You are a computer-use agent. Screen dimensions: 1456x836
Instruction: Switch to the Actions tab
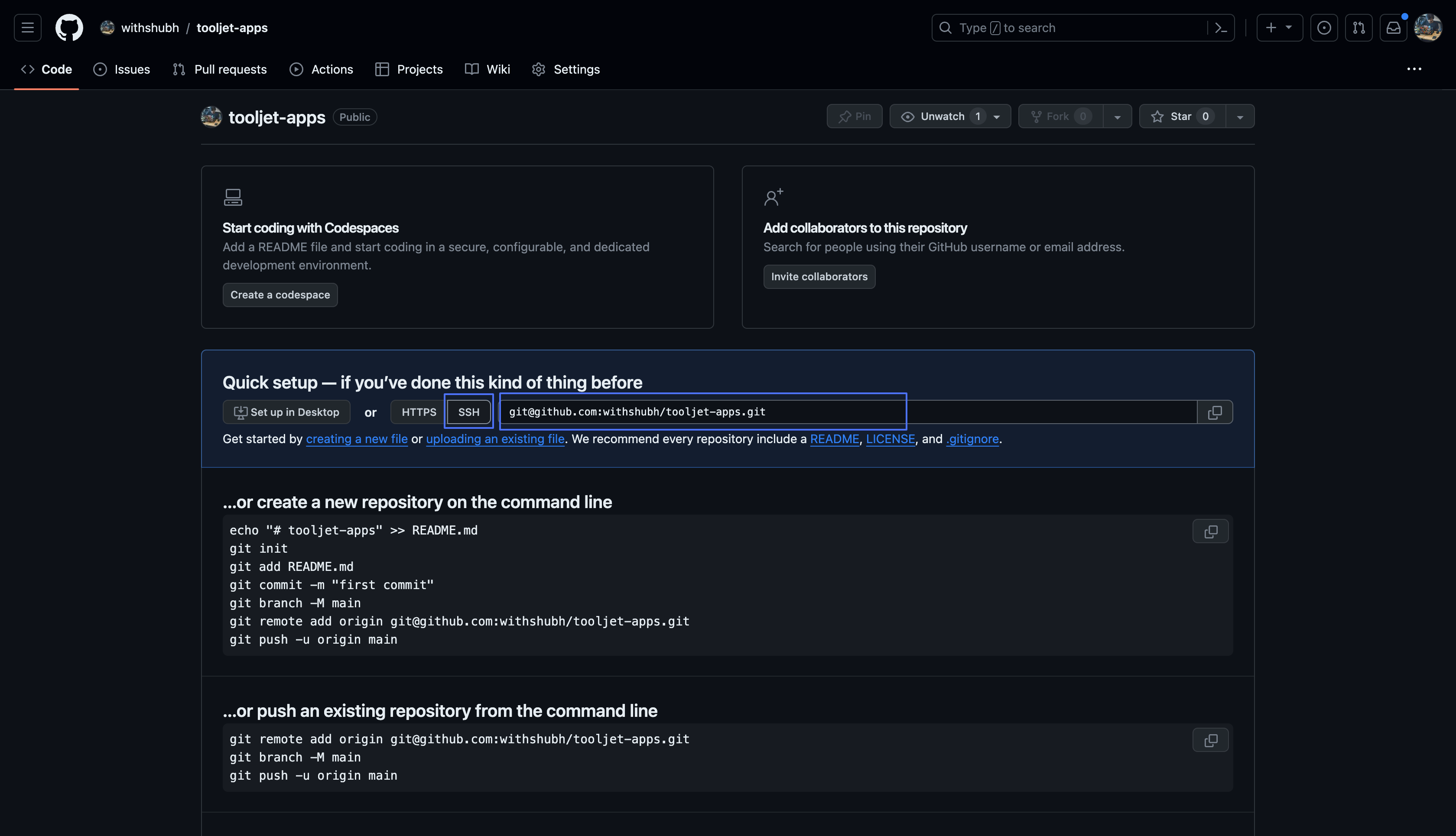[x=322, y=69]
